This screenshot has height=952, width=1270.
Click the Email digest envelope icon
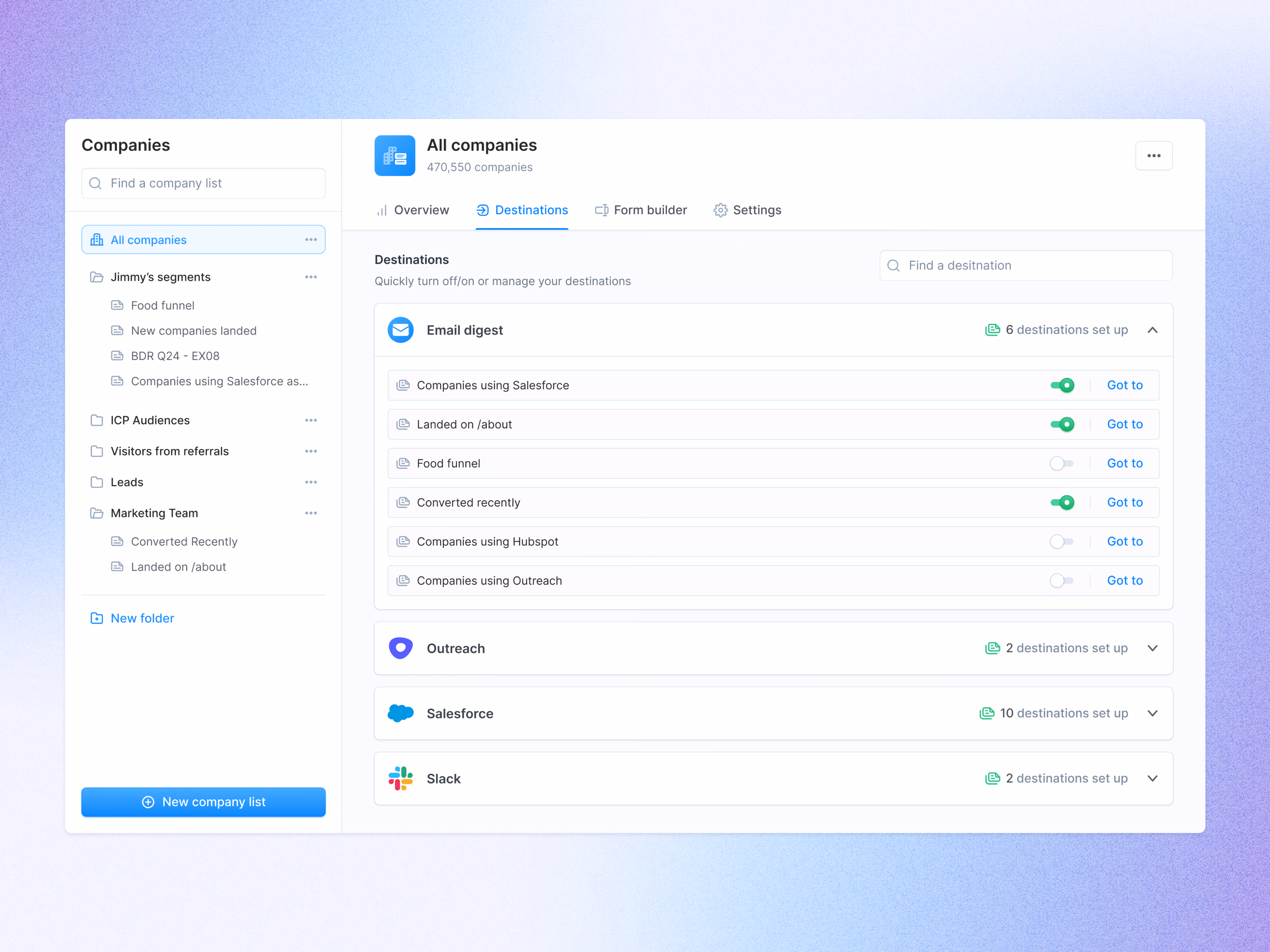(x=401, y=330)
